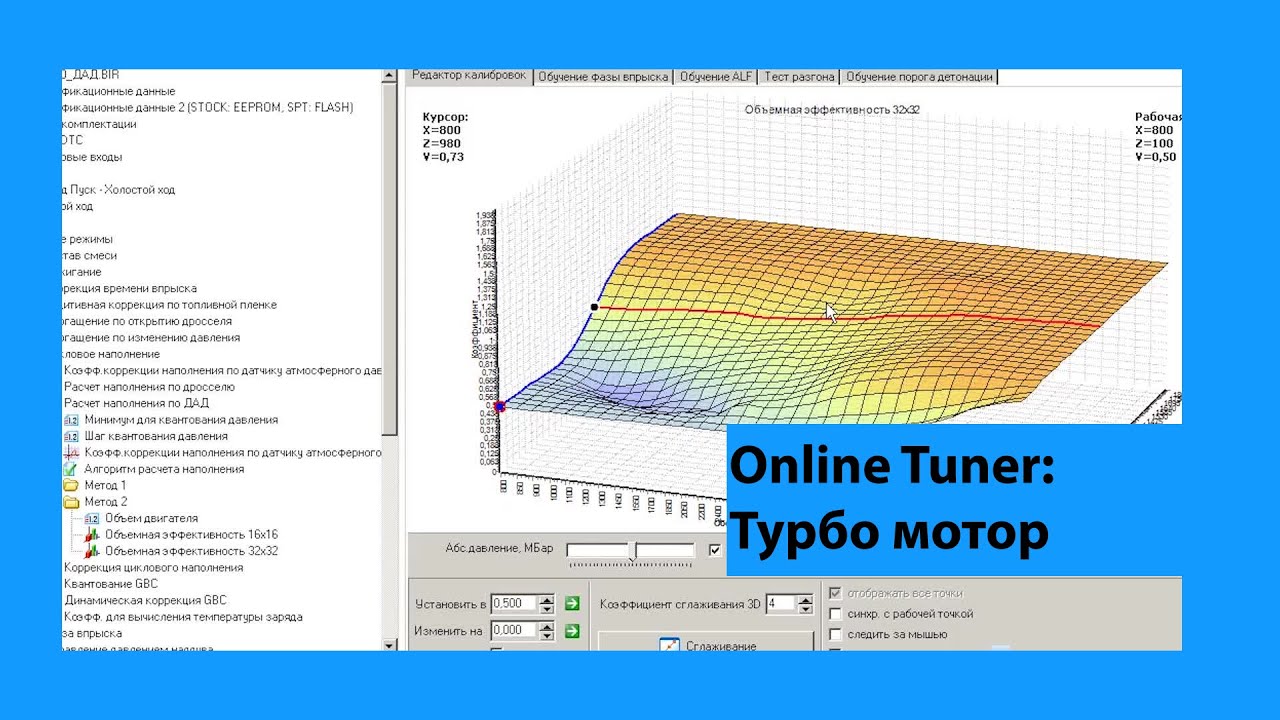Switch to the 'Обучение фазы впрыска' tab
This screenshot has height=720, width=1280.
tap(603, 77)
